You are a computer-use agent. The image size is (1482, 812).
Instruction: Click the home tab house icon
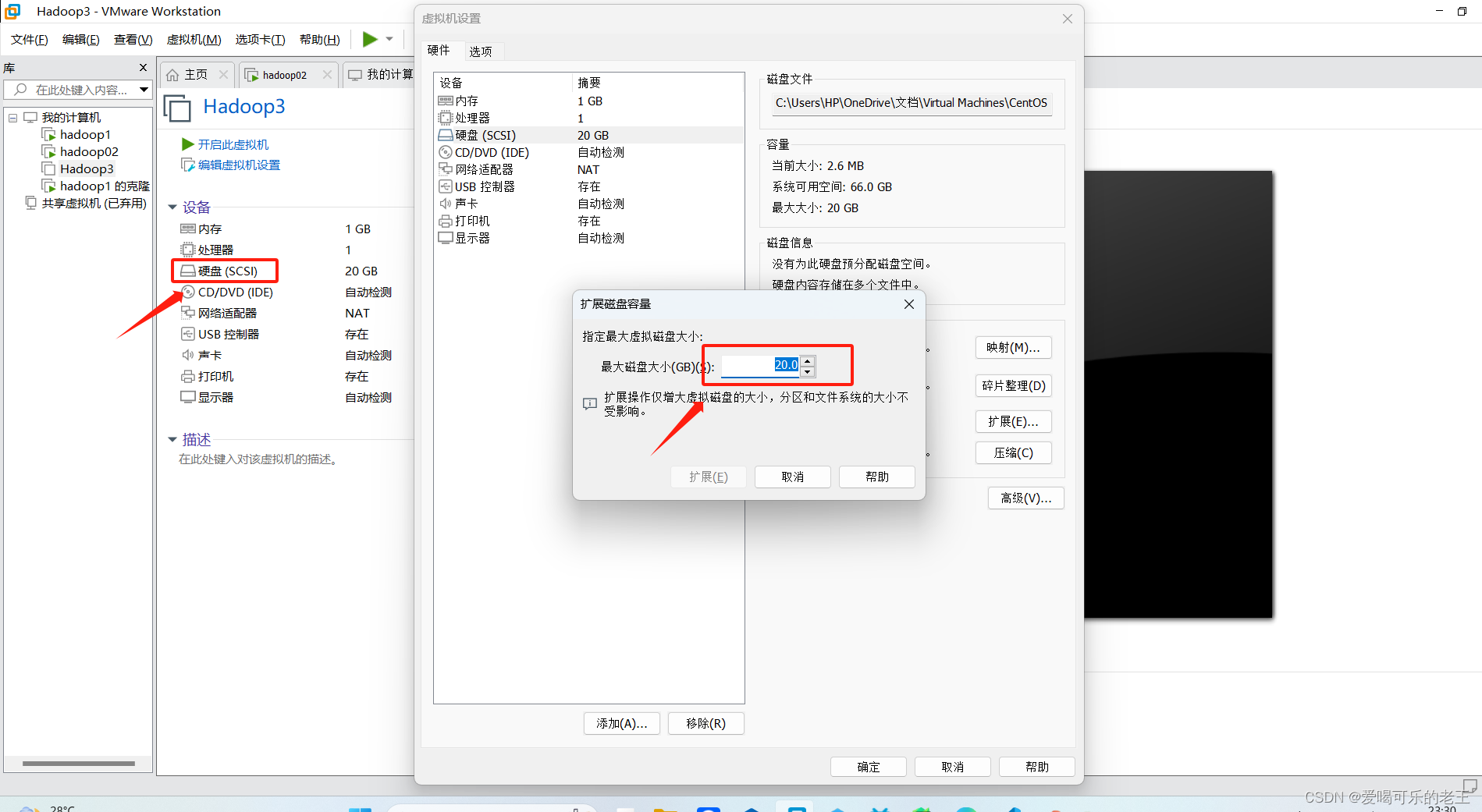(172, 75)
